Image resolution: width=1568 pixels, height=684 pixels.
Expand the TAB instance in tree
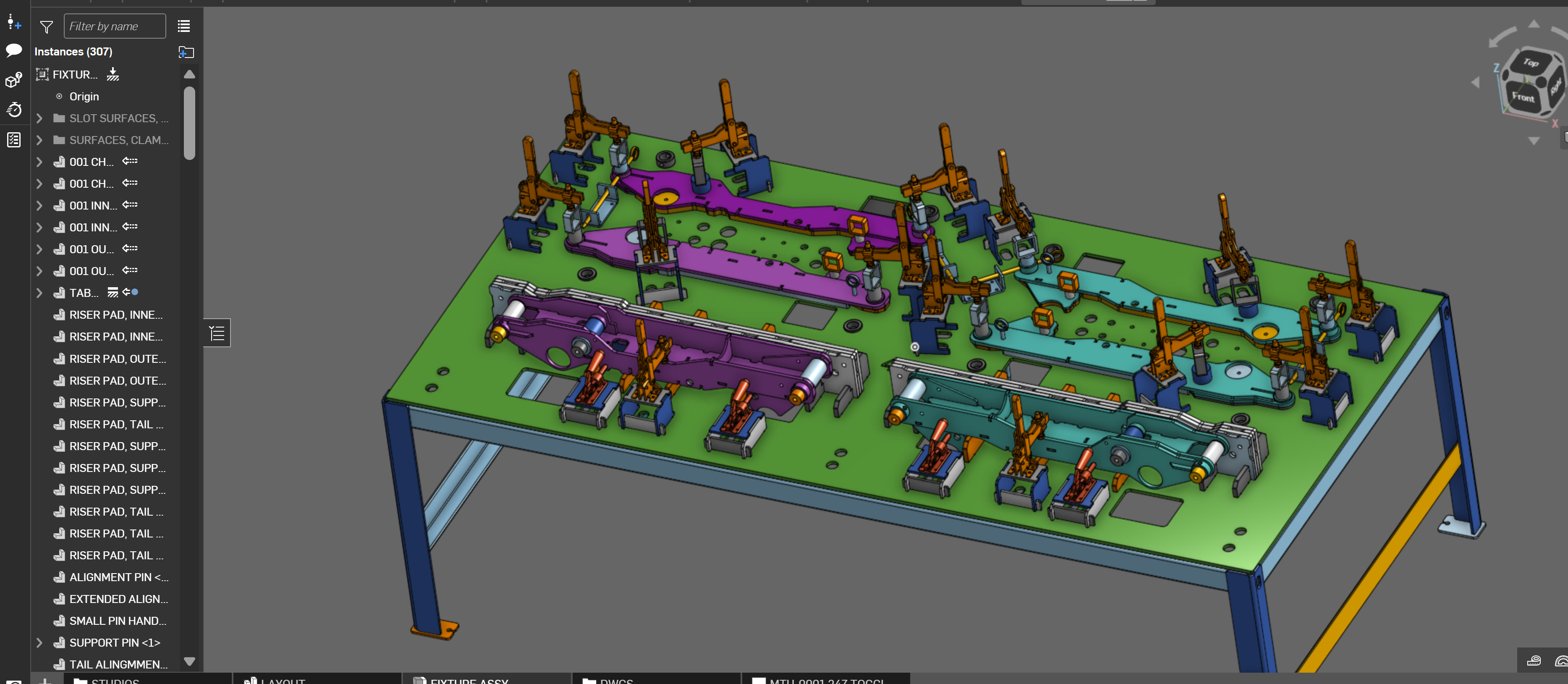[39, 293]
